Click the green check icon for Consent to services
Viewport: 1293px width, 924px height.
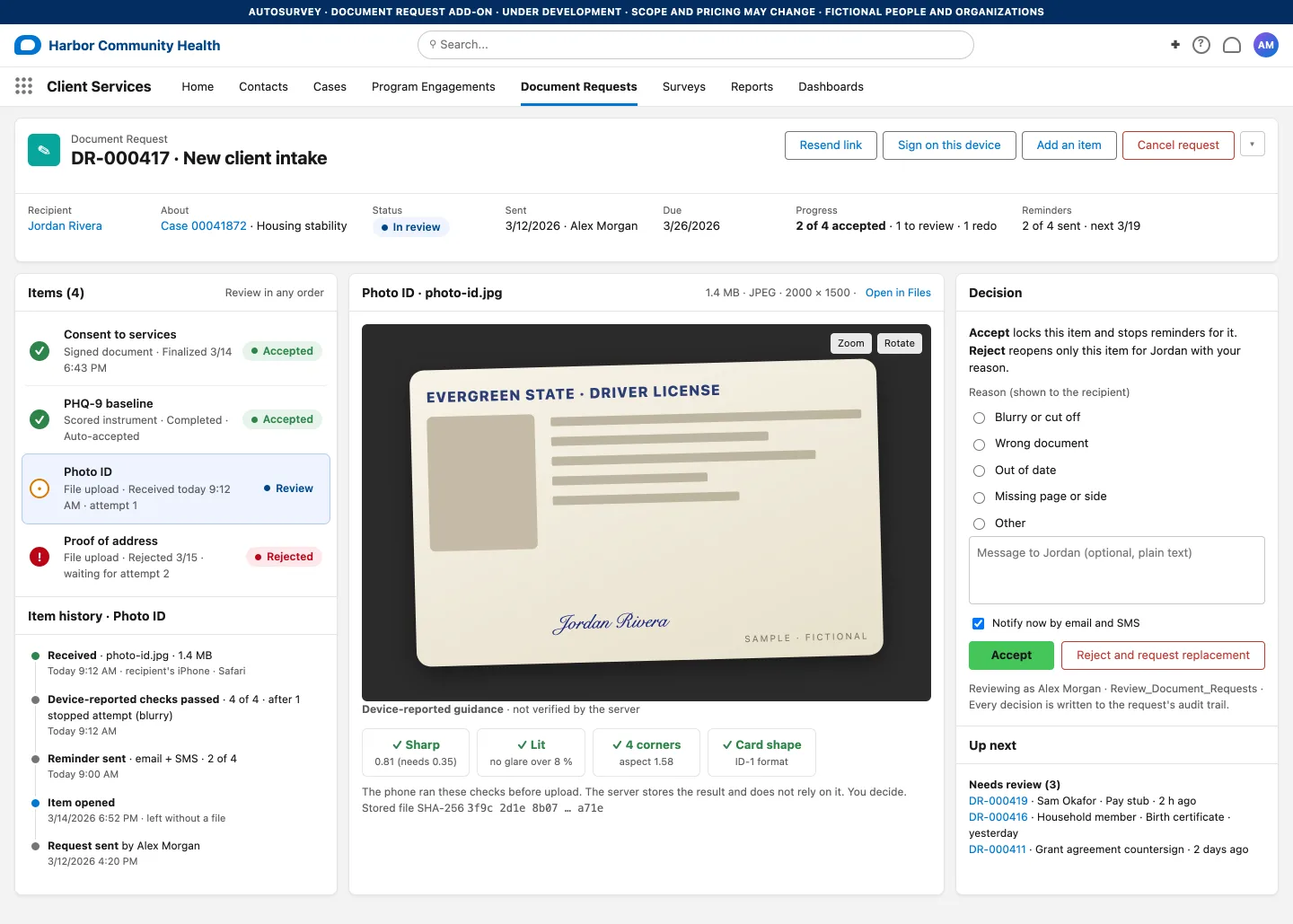click(40, 351)
